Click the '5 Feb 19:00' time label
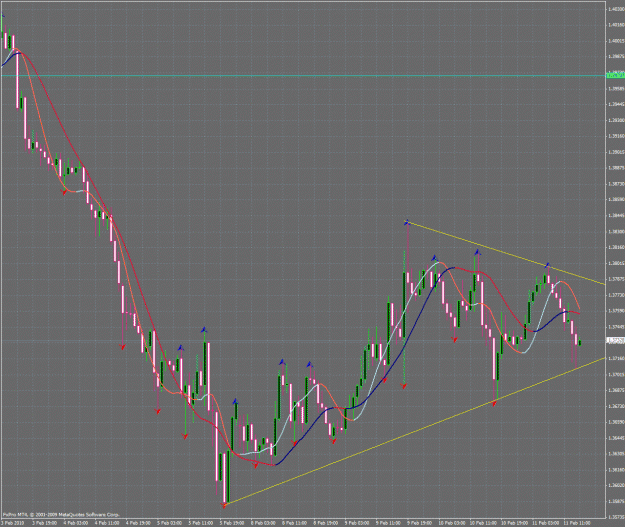Screen dimensions: 625x527 click(x=232, y=523)
